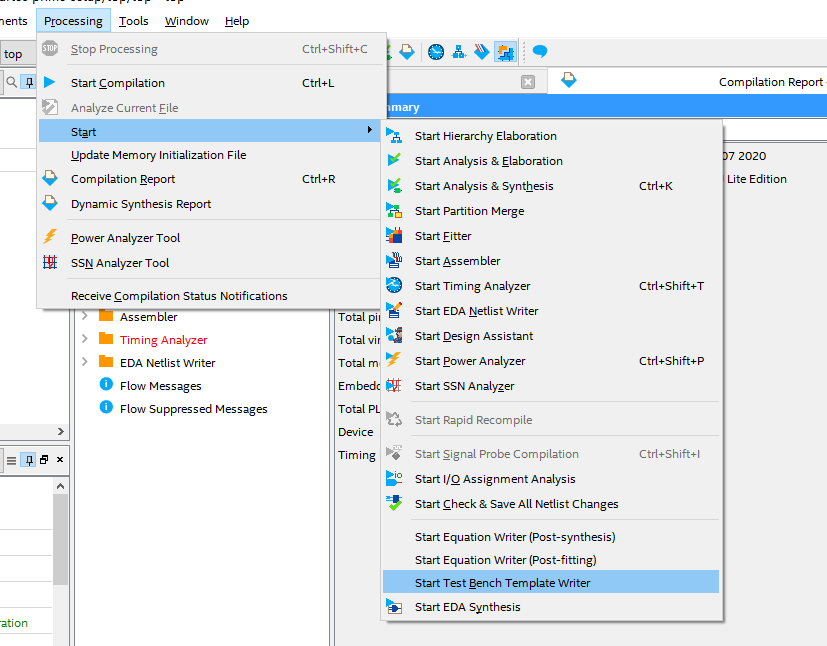Click the highlighted orange-and-blue chip toolbar icon
Screen dimensions: 827x646
(x=505, y=52)
